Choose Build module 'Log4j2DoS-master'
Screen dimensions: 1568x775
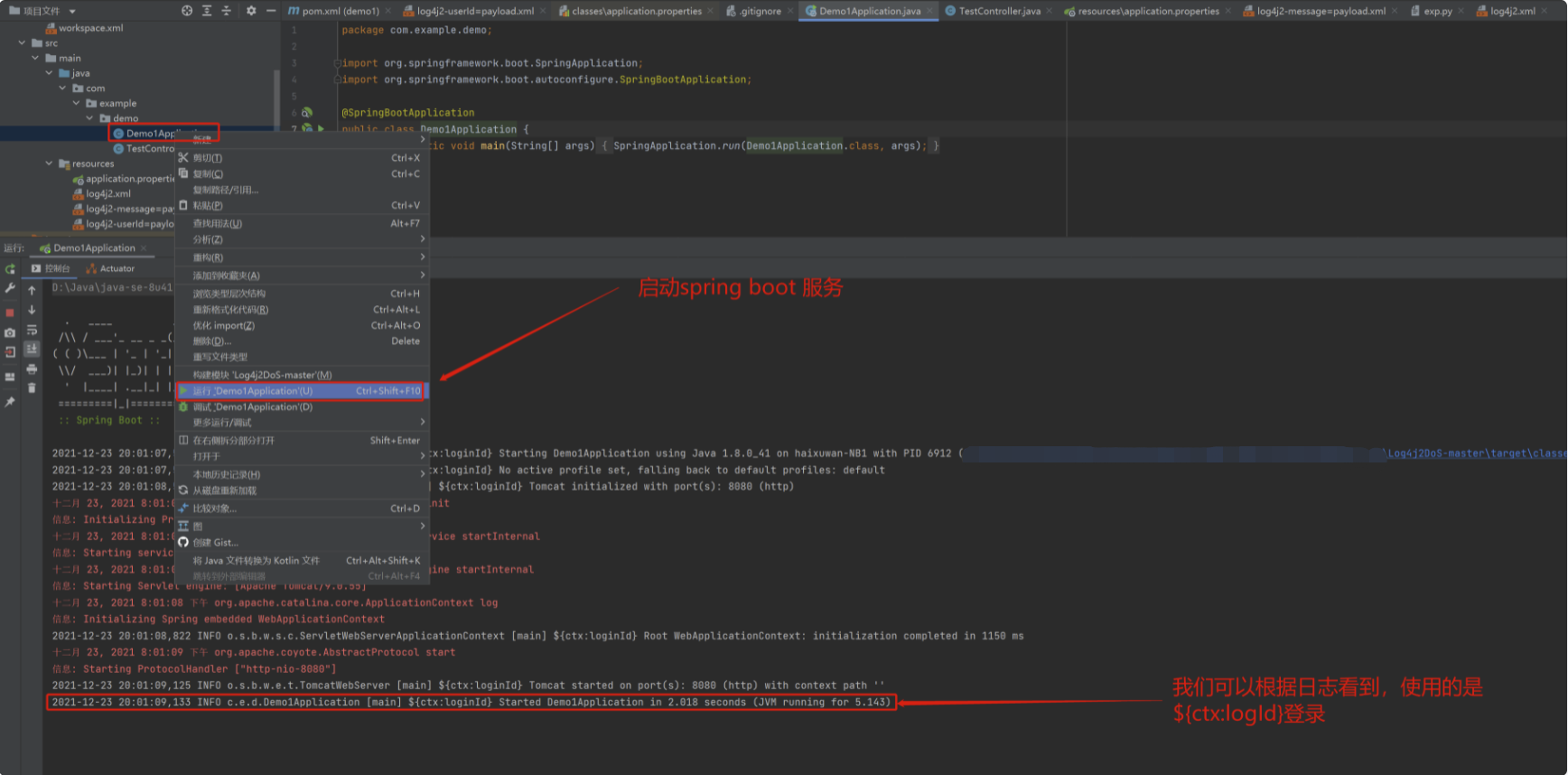point(301,374)
